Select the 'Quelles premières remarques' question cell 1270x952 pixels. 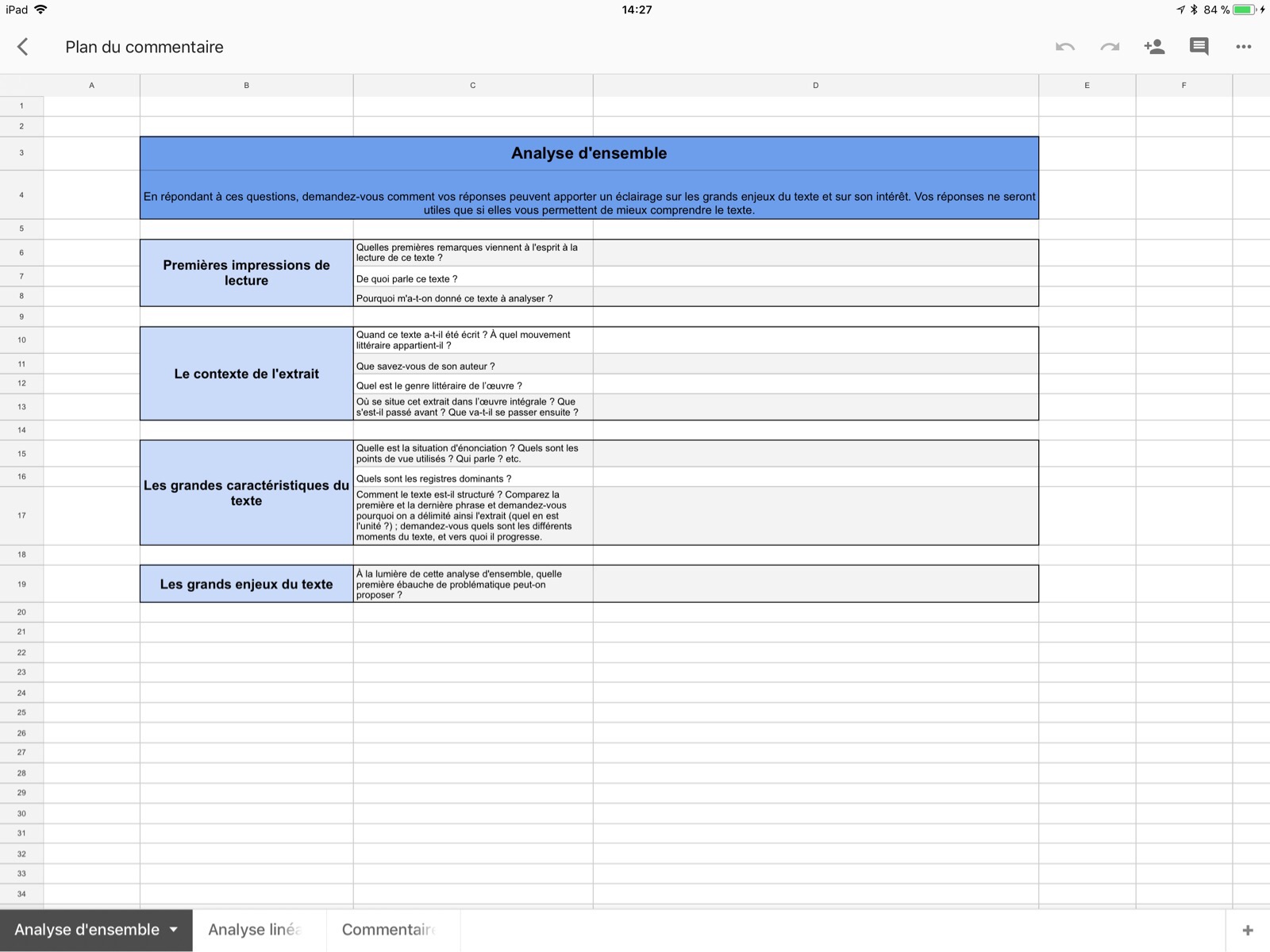click(x=473, y=252)
